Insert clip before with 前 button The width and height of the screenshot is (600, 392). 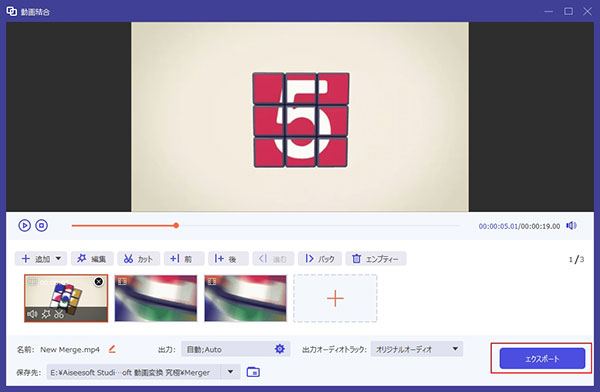(184, 259)
